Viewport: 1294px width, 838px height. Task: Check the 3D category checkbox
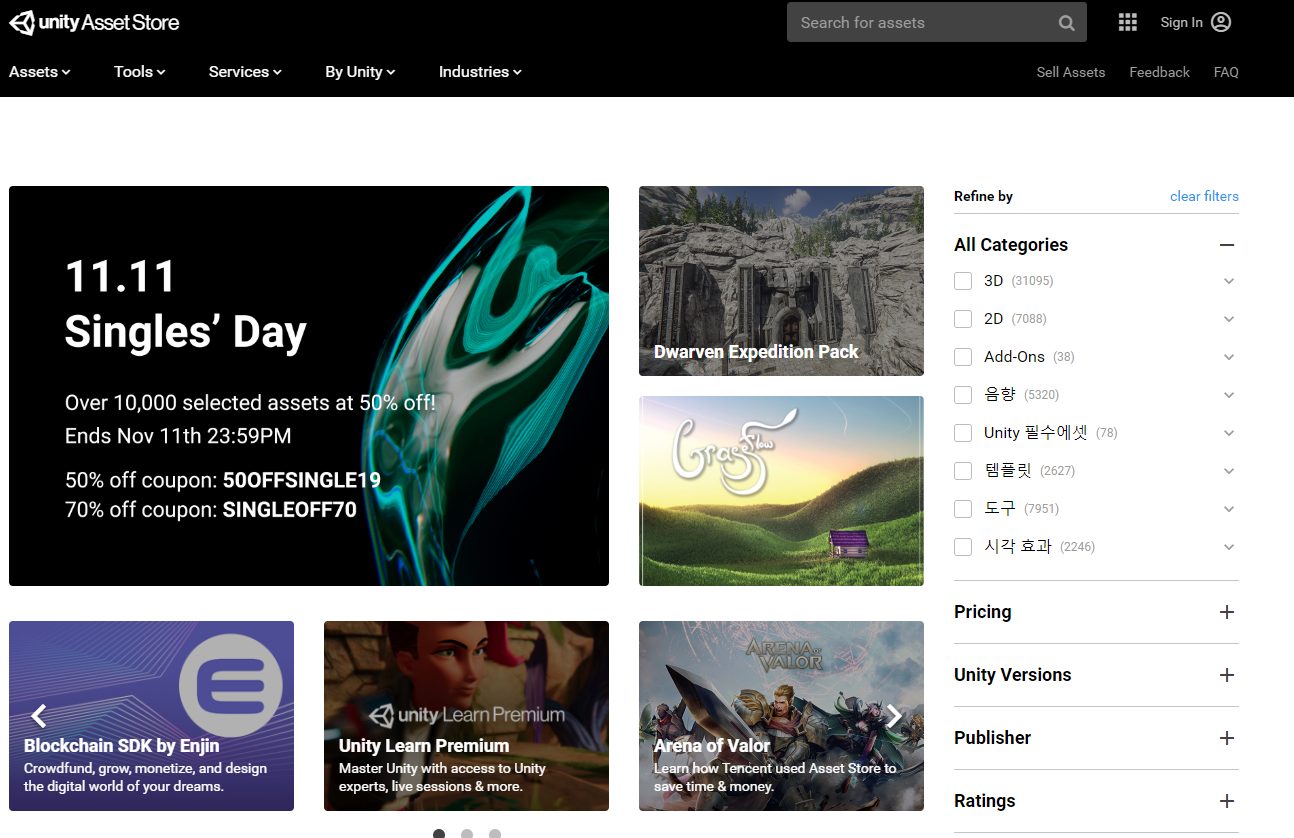[963, 281]
